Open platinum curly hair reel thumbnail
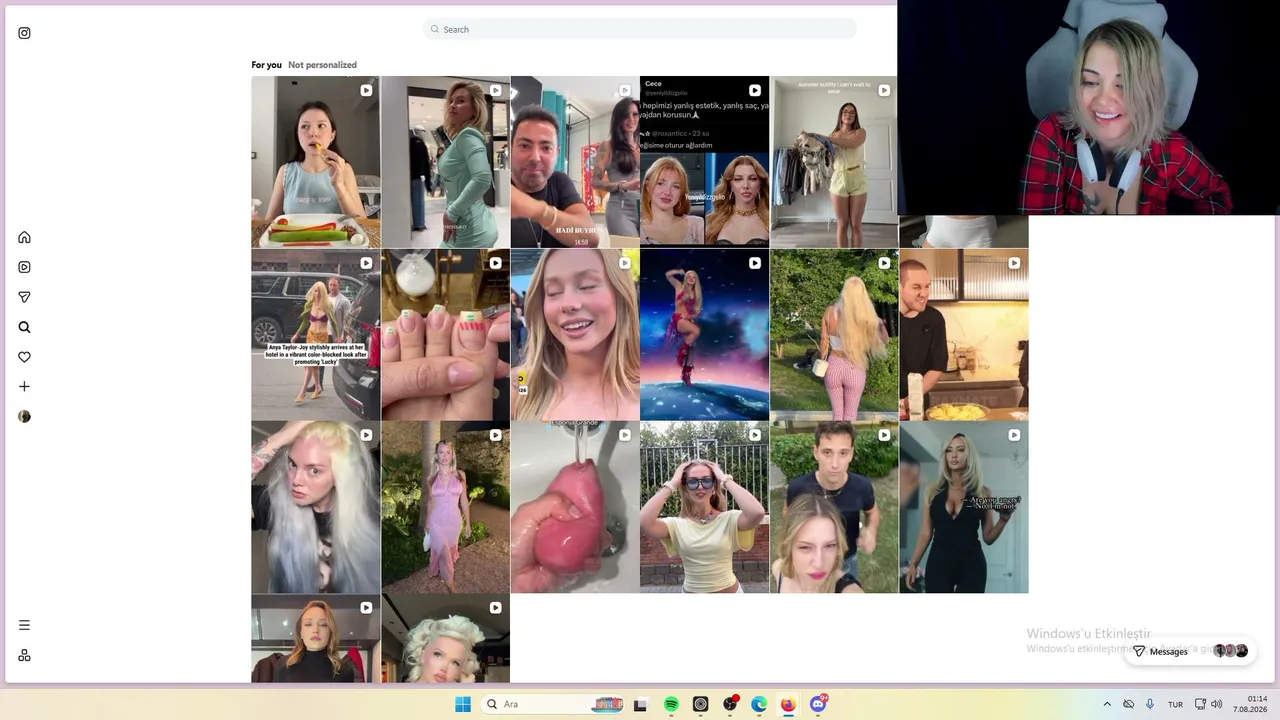 click(x=445, y=639)
